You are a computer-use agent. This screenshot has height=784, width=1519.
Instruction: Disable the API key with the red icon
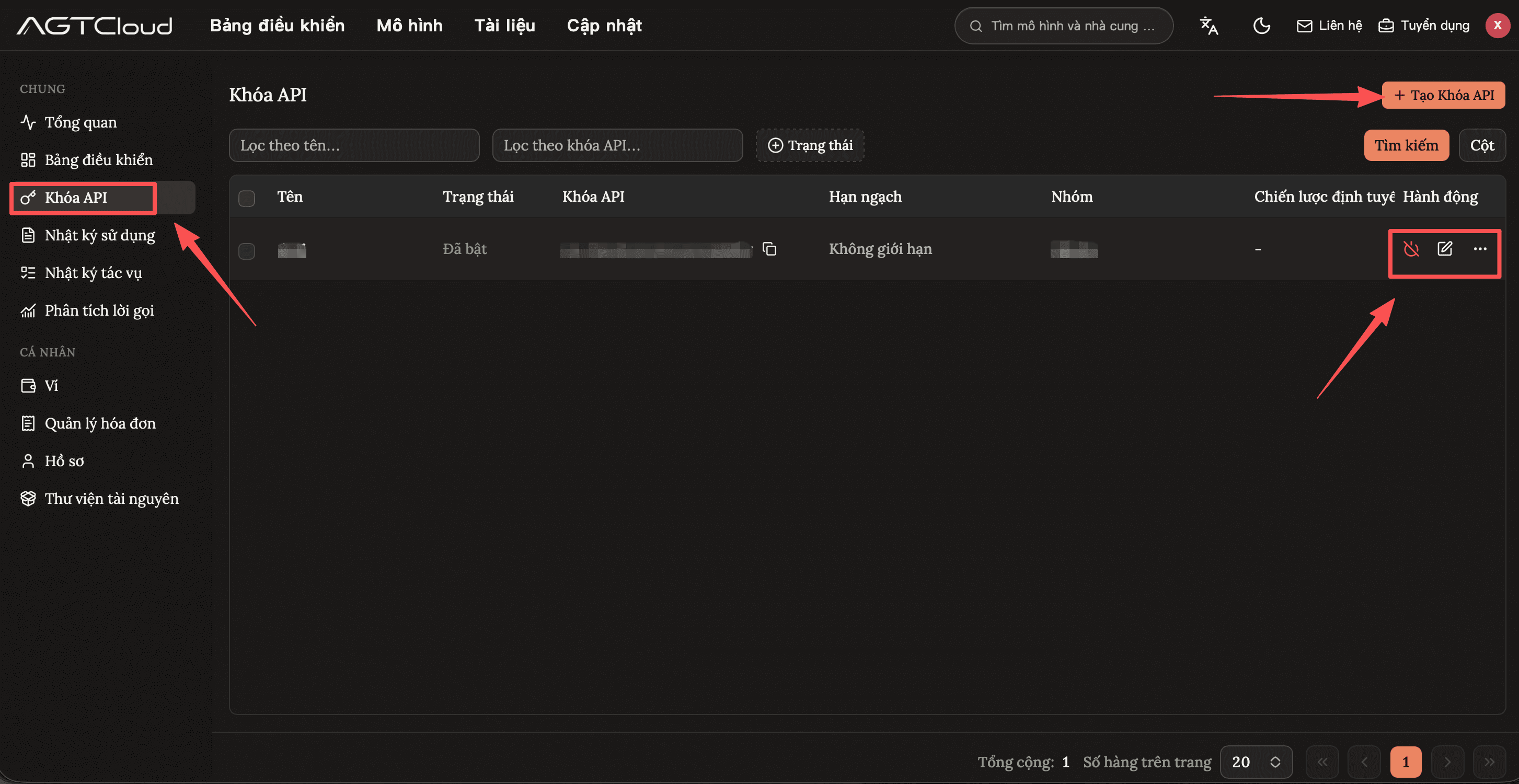pos(1411,249)
